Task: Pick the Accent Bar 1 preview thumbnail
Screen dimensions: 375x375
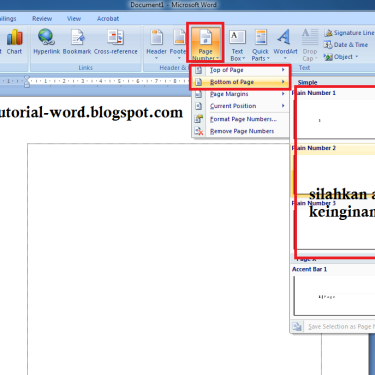Action: click(x=334, y=296)
